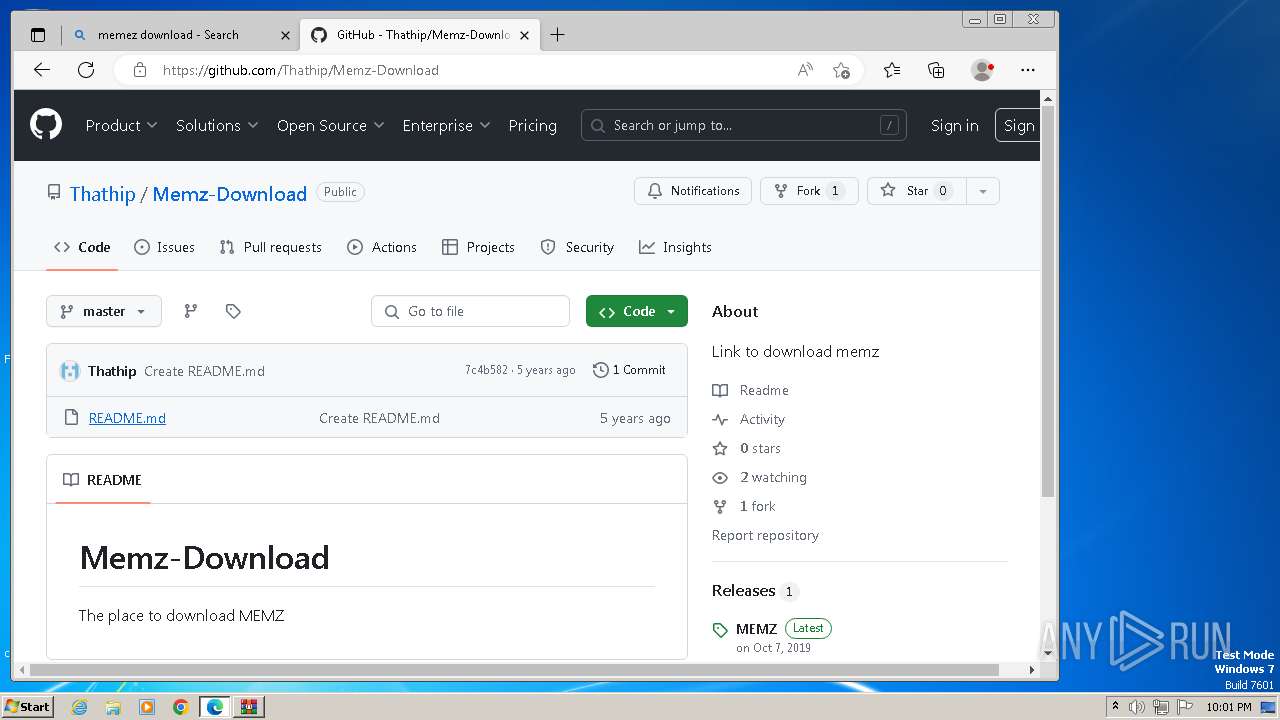Close the GitHub Memz-Download tab
This screenshot has height=720, width=1280.
click(524, 35)
